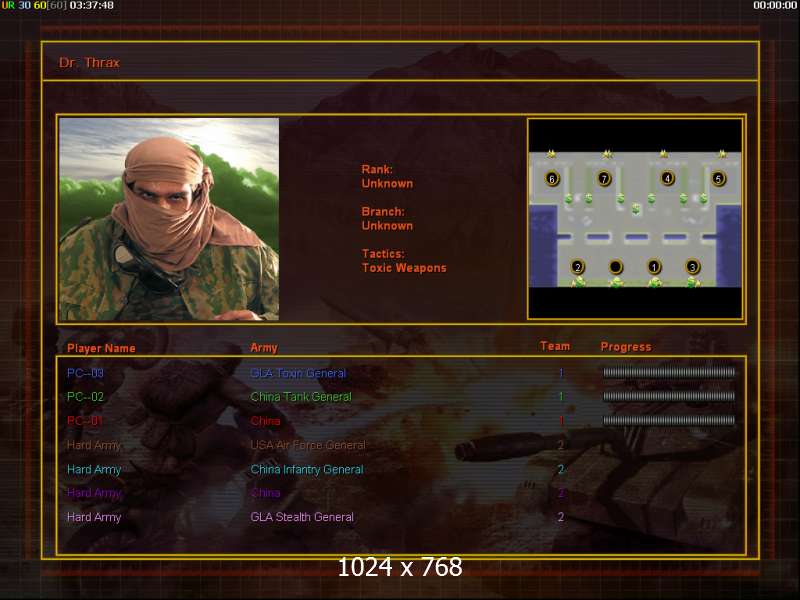800x600 pixels.
Task: Click the unnumbered black start marker on map
Action: (616, 267)
